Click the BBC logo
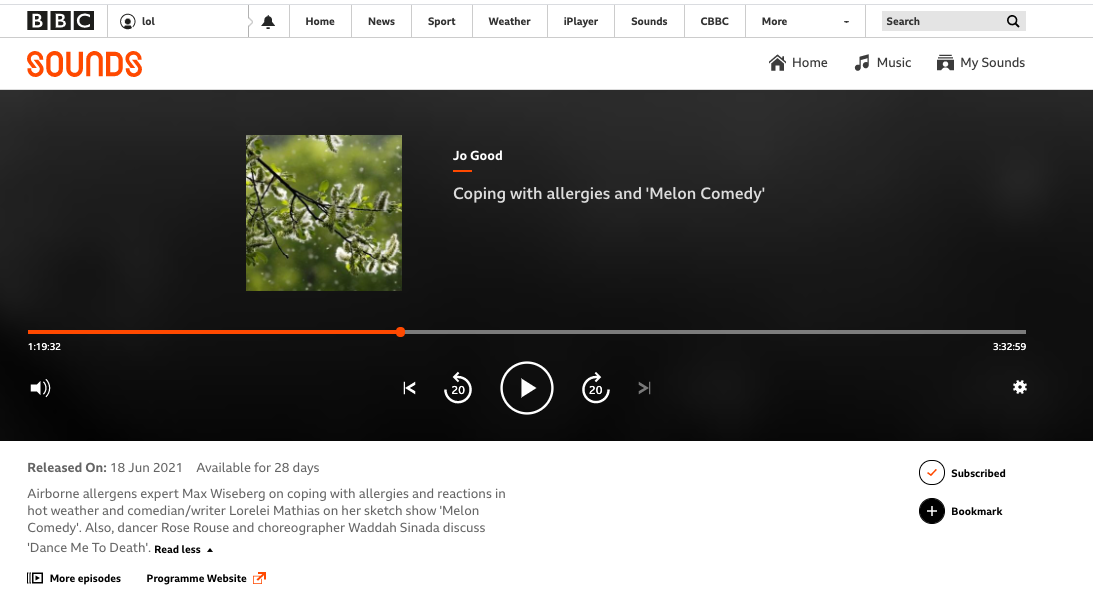The height and width of the screenshot is (612, 1093). 60,21
